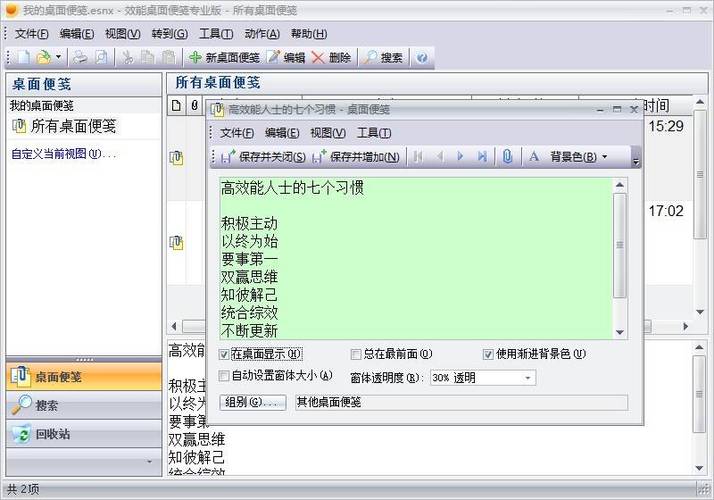Viewport: 714px width, 500px height.
Task: Open search with the magnifier toolbar icon
Action: (x=371, y=57)
